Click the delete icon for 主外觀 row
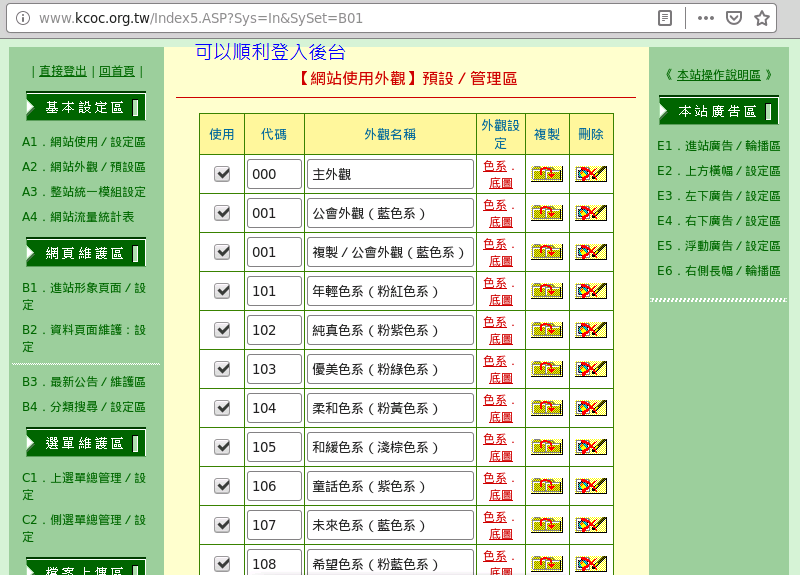 click(x=591, y=174)
